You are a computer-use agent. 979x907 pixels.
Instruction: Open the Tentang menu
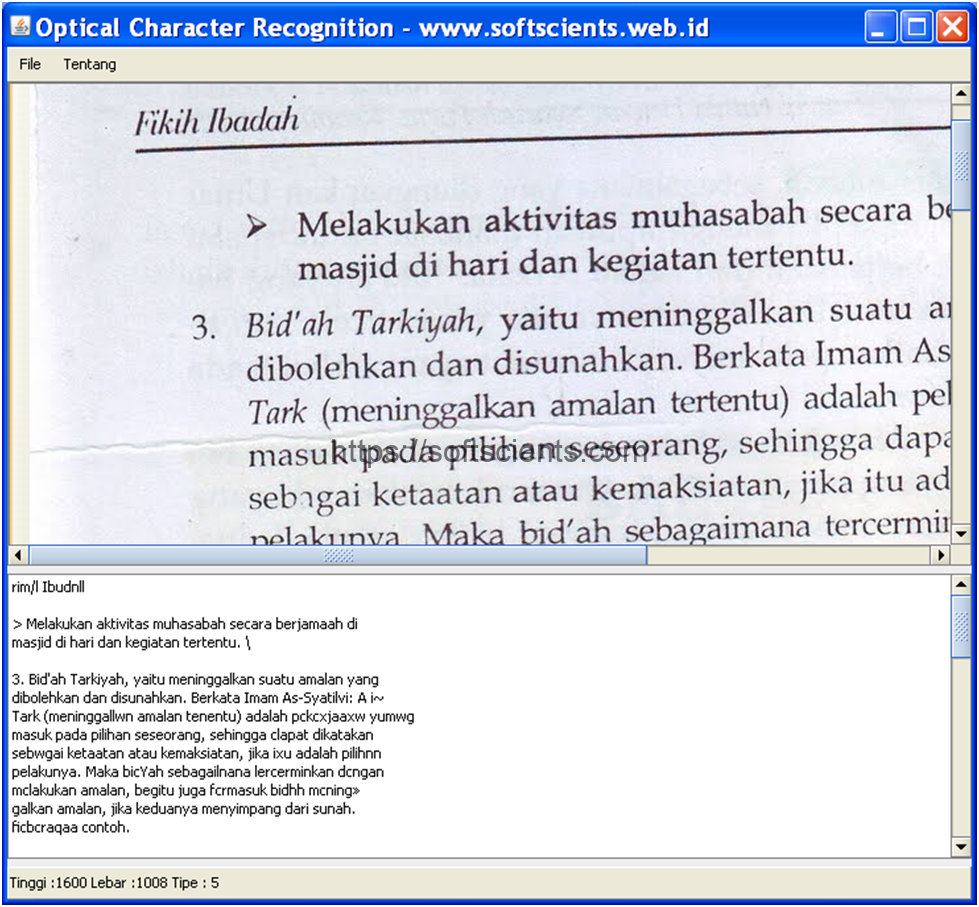[89, 64]
